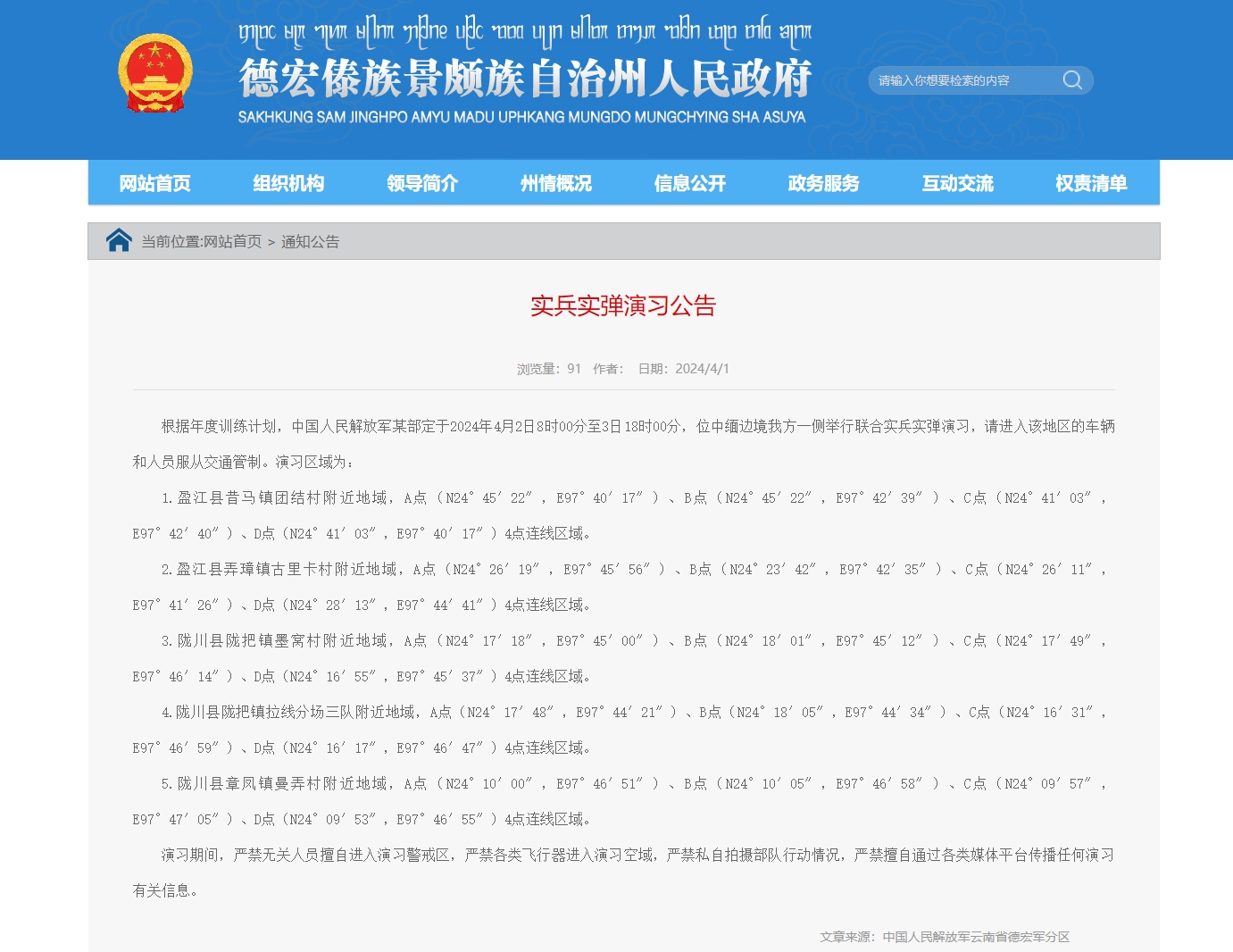Open the 信息公开 menu item
Screen dimensions: 1233x952
pos(690,183)
